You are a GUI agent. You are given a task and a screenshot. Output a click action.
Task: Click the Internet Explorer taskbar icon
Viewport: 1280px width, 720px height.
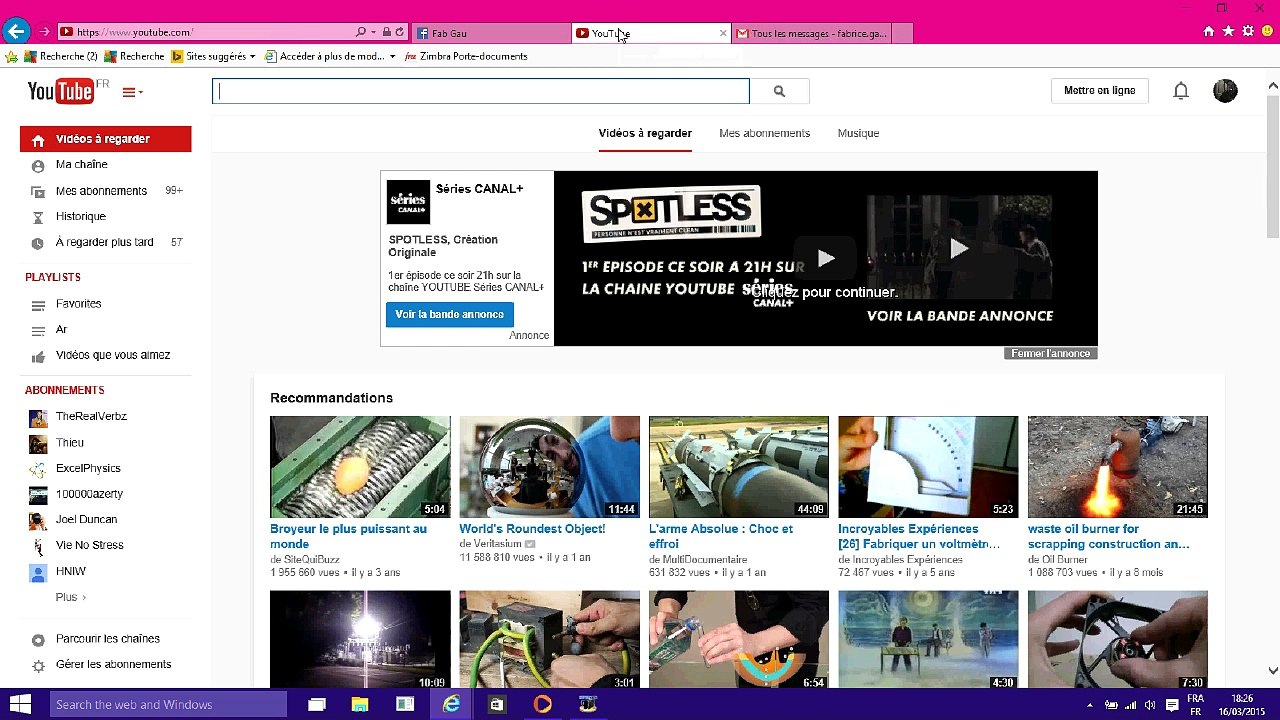coord(452,704)
